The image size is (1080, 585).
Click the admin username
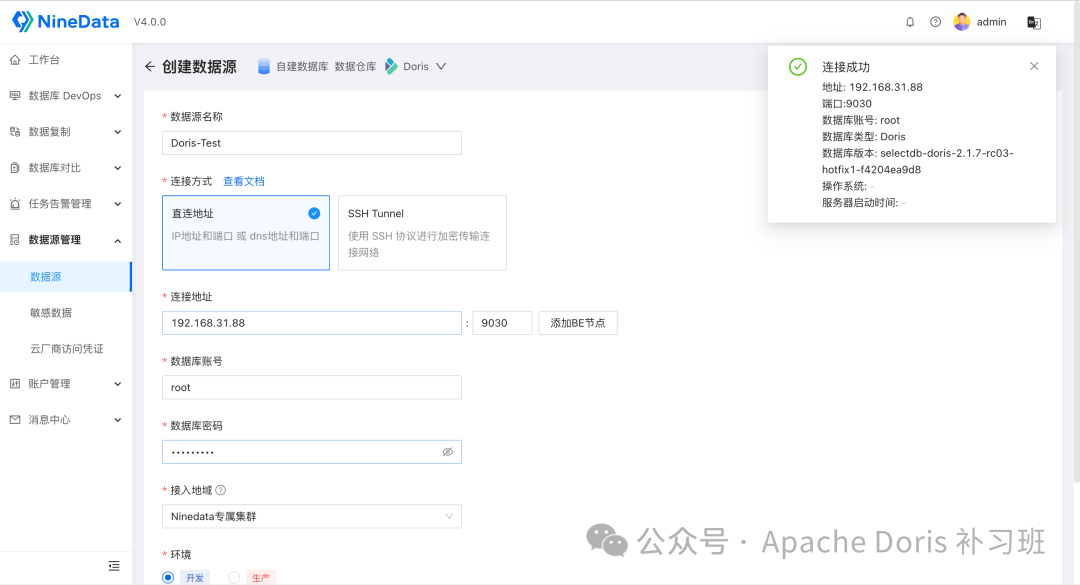[x=991, y=22]
